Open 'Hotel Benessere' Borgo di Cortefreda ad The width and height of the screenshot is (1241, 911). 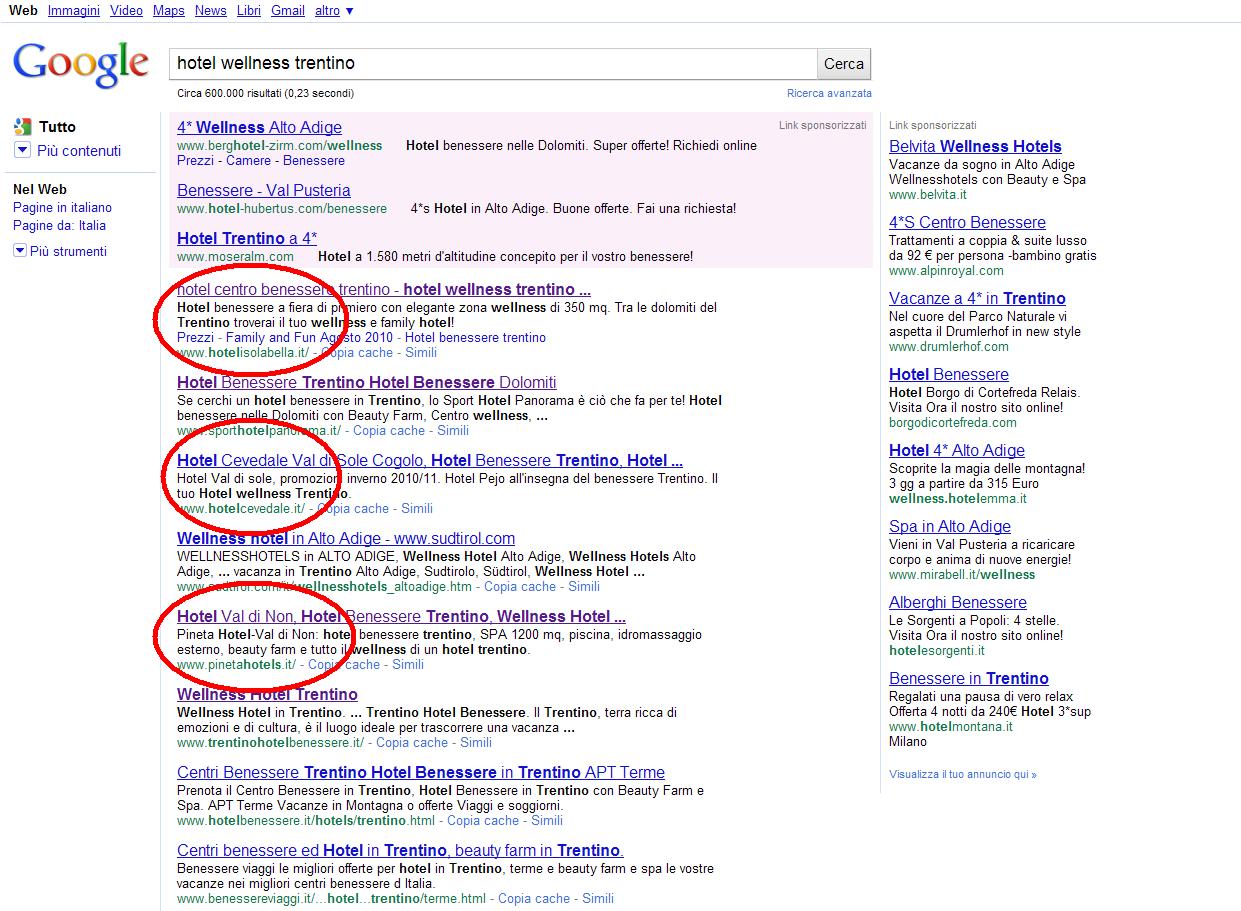[949, 374]
